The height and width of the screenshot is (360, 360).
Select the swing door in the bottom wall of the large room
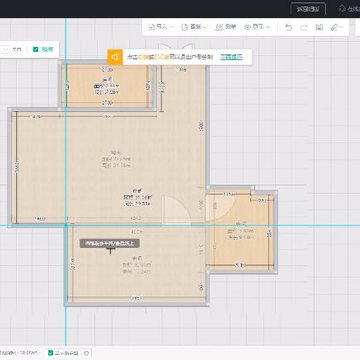click(x=176, y=210)
